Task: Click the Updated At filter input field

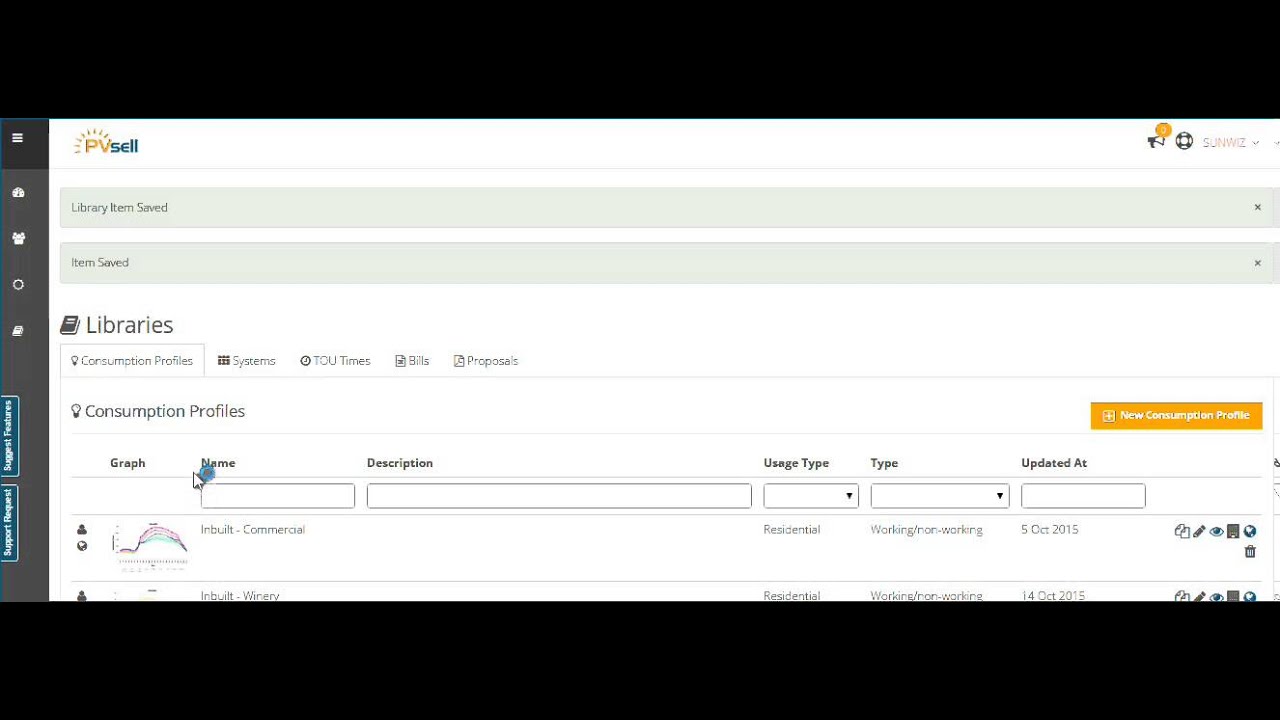Action: coord(1083,496)
